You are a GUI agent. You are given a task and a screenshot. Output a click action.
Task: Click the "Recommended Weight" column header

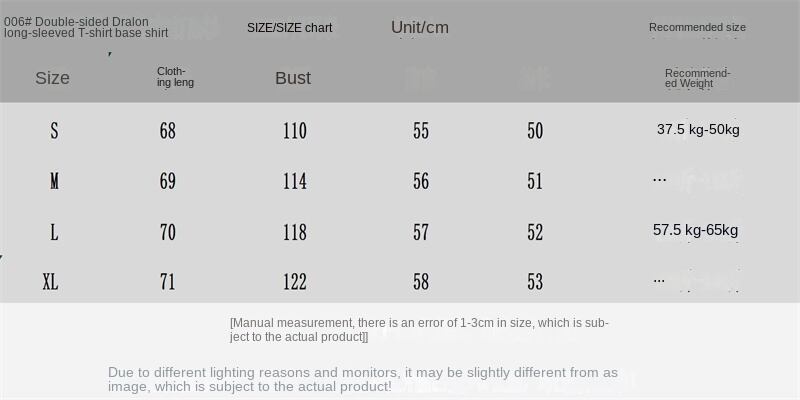click(x=697, y=78)
